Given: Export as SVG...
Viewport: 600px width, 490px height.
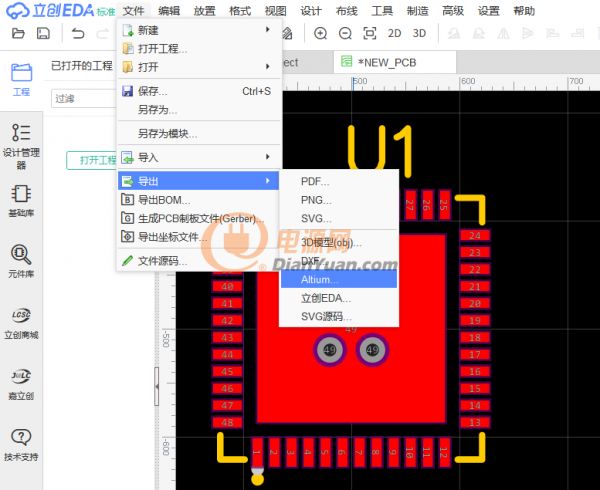Looking at the screenshot, I should point(339,218).
